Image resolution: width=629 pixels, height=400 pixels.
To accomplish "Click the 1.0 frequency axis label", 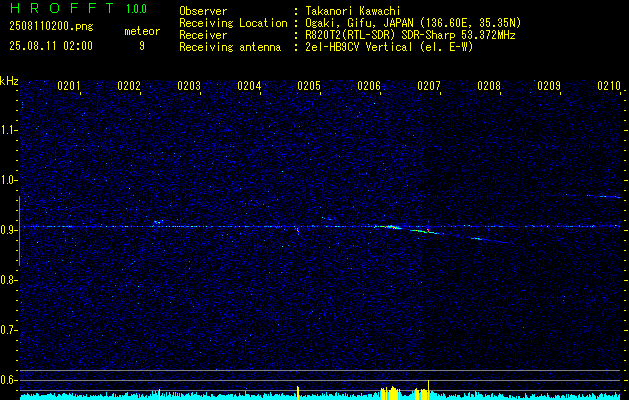I will [8, 180].
